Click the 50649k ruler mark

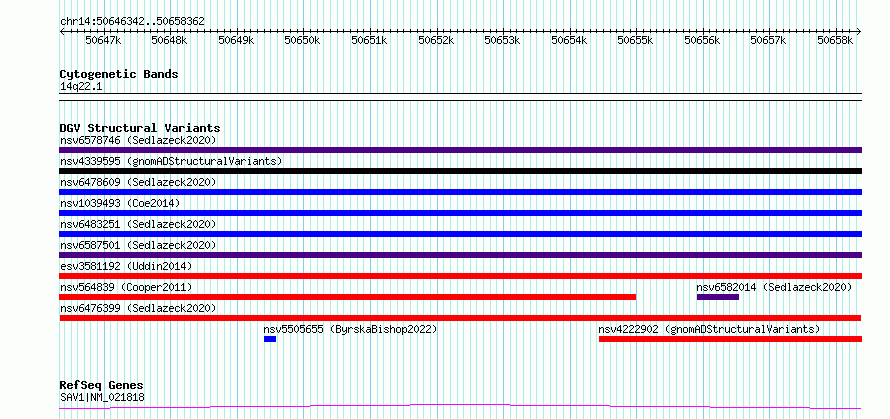pos(236,40)
